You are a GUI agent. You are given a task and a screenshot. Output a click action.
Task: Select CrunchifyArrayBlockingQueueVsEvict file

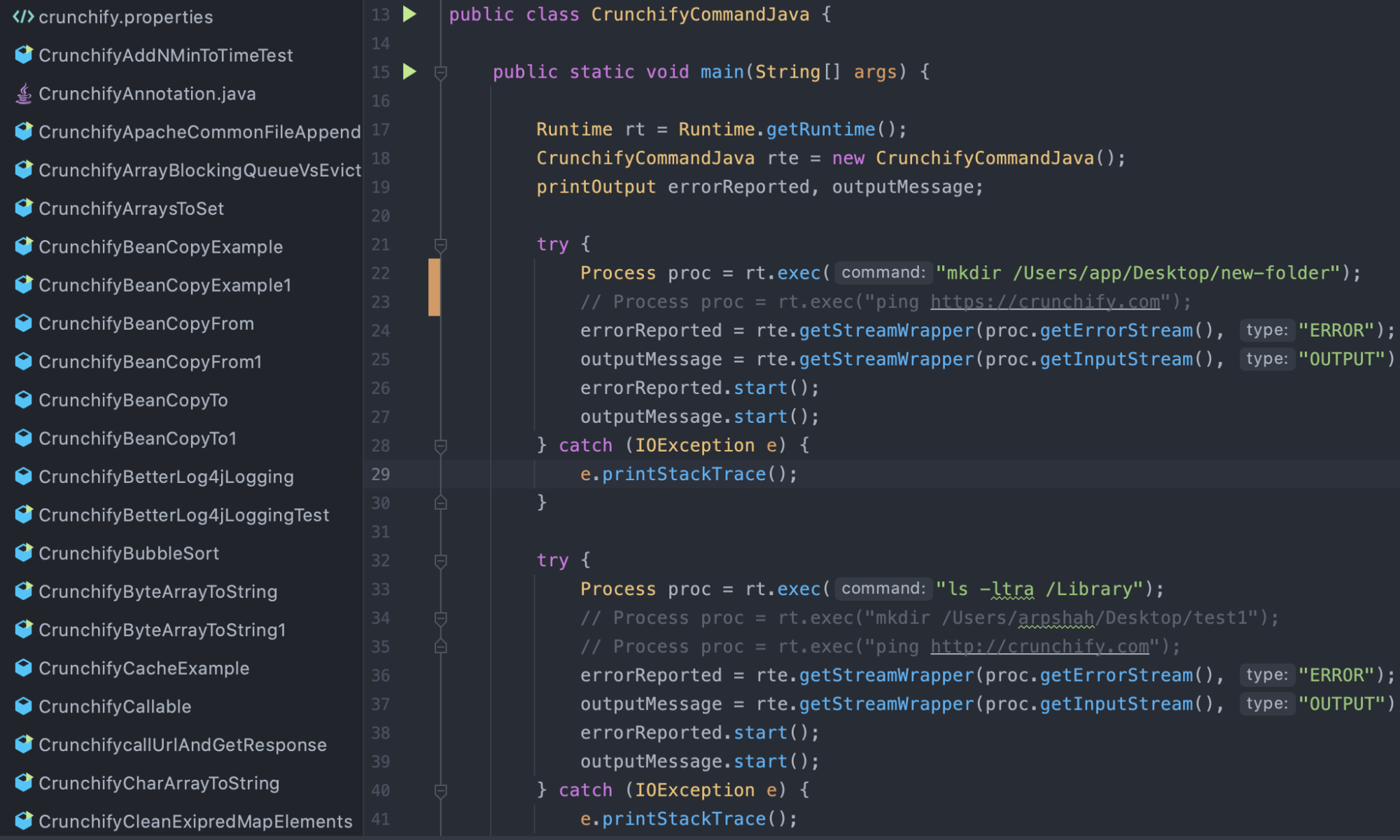pyautogui.click(x=185, y=171)
